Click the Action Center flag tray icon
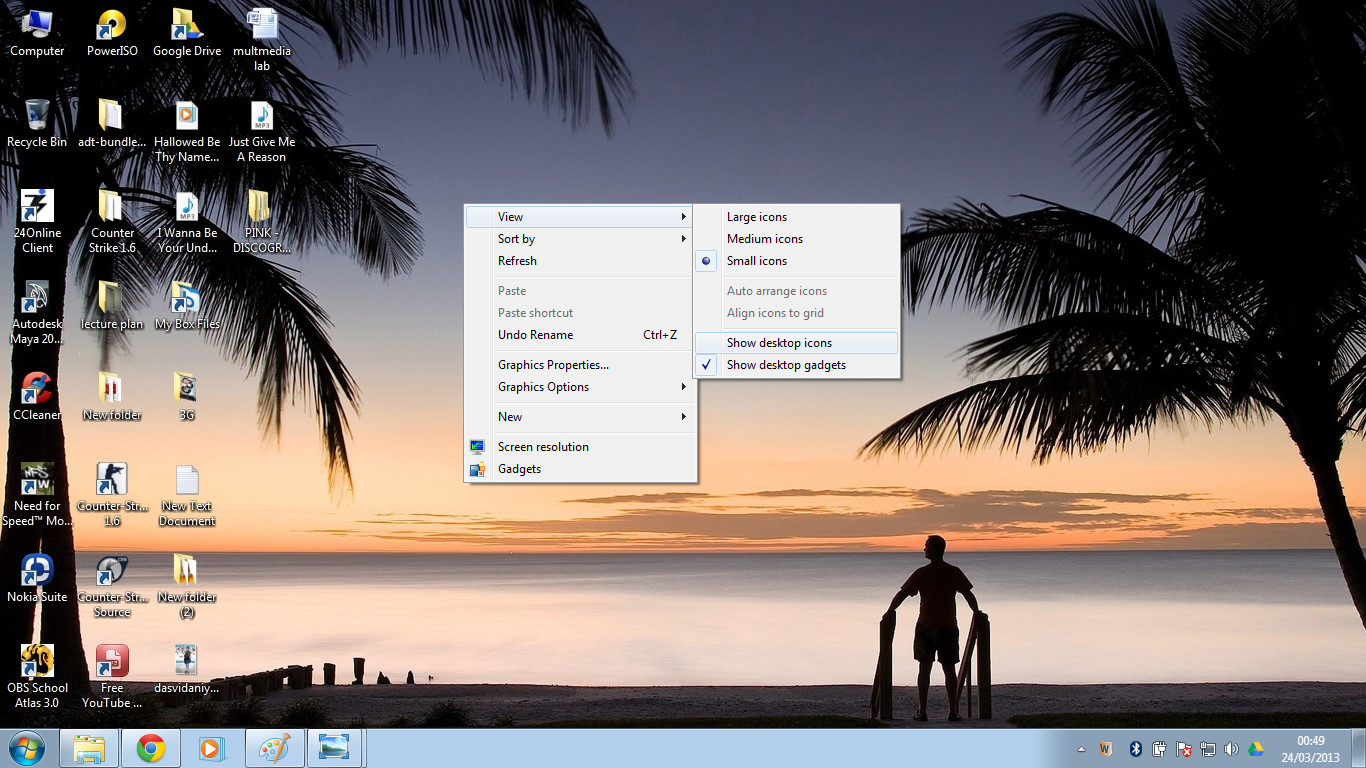The width and height of the screenshot is (1366, 768). pyautogui.click(x=1183, y=749)
